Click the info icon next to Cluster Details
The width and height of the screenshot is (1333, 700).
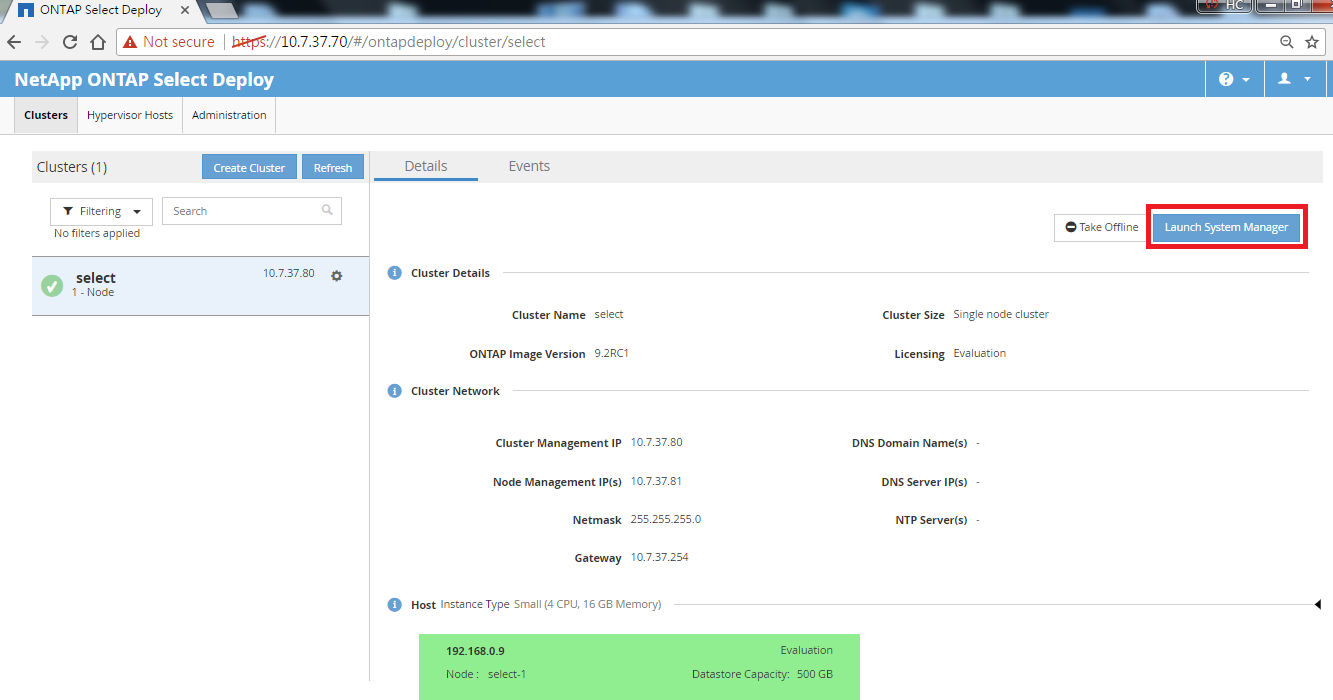pyautogui.click(x=394, y=273)
